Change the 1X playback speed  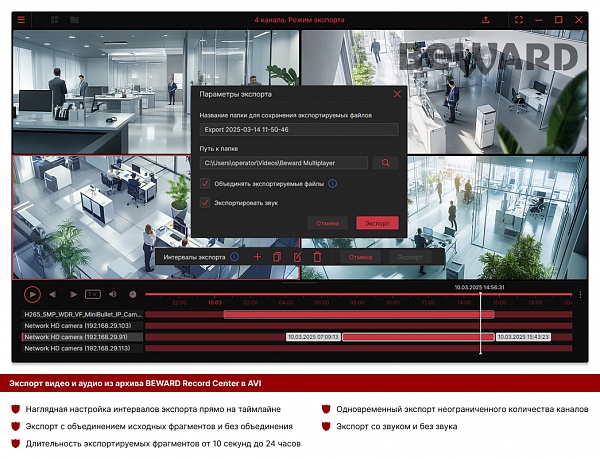pos(93,294)
